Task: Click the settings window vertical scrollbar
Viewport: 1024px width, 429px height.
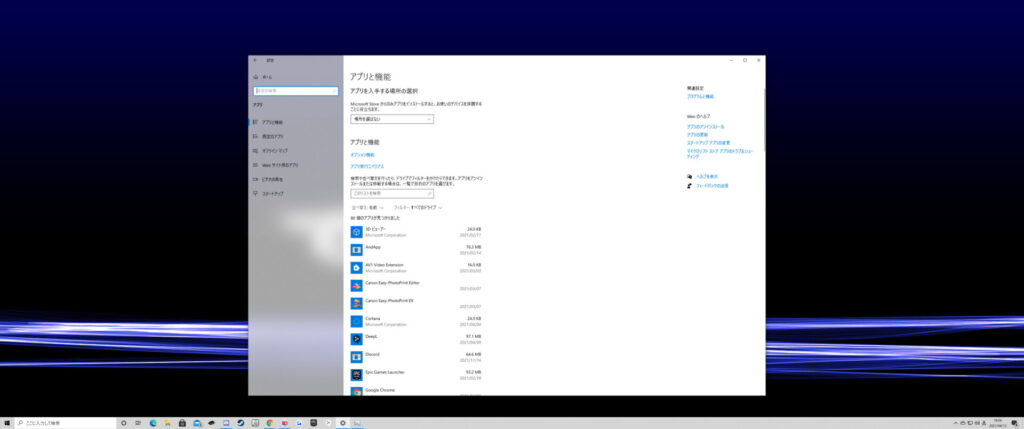Action: coord(763,118)
